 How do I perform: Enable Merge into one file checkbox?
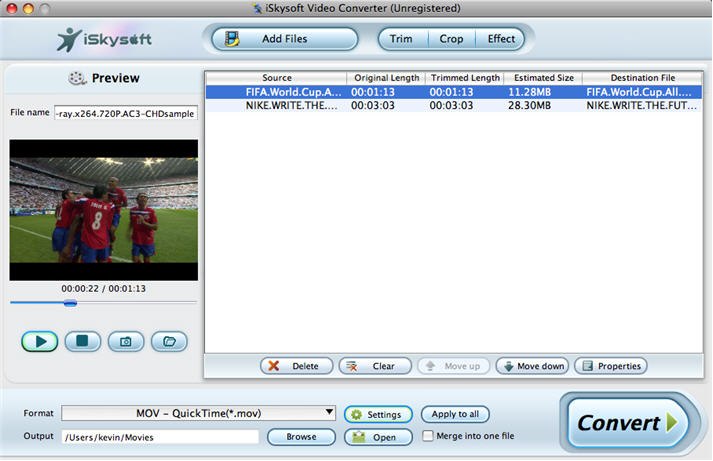click(x=429, y=436)
